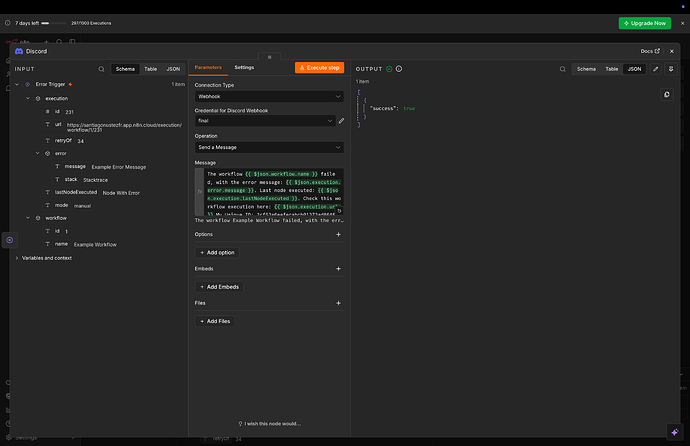Add an embed with Embeds plus icon
Screen dimensions: 690x446
click(x=338, y=269)
